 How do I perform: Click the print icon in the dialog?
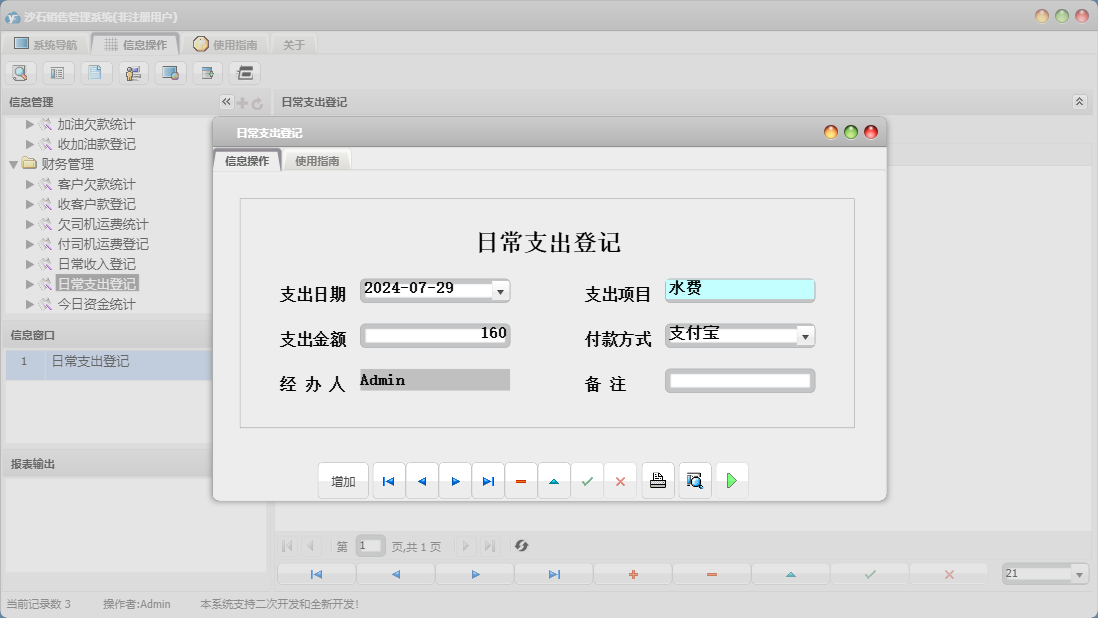[x=657, y=480]
